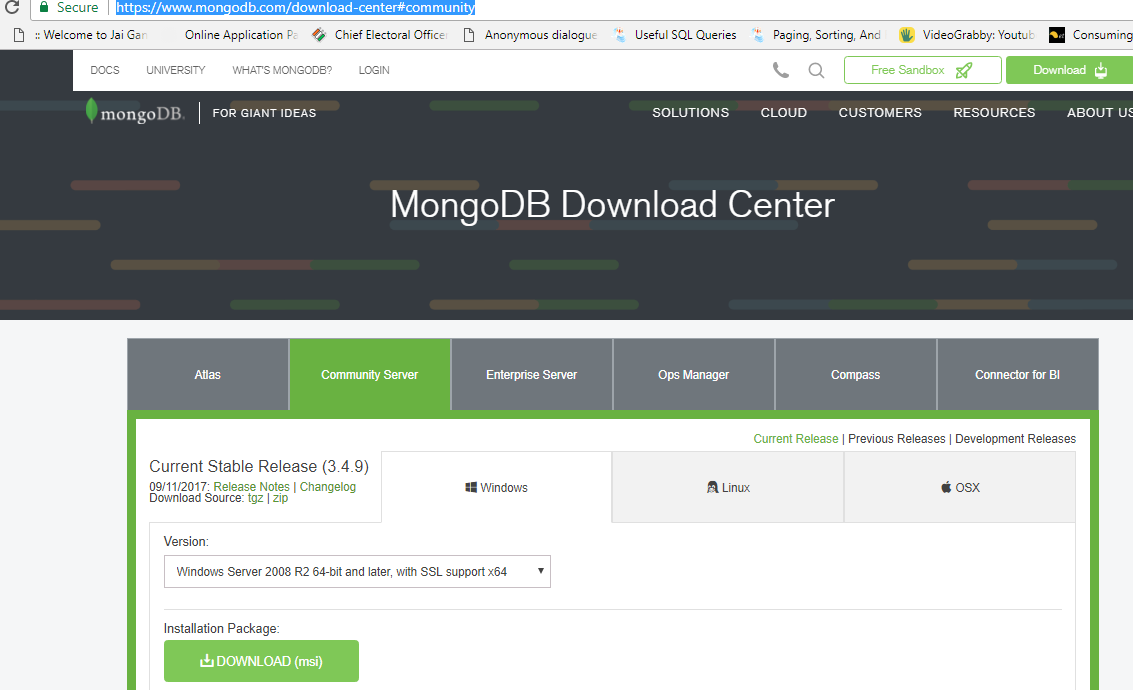Switch to the Enterprise Server tab
Viewport: 1133px width, 690px height.
pyautogui.click(x=531, y=374)
